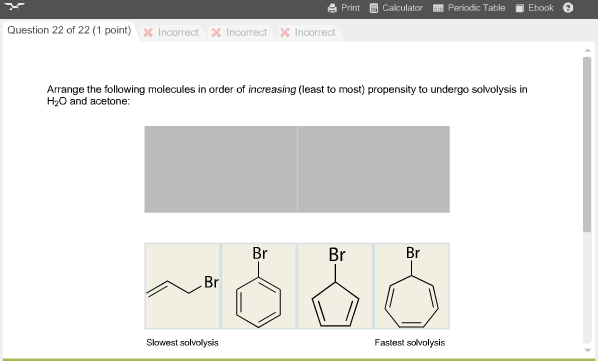
Task: Select the Question 22 of 22 tab
Action: tap(69, 30)
